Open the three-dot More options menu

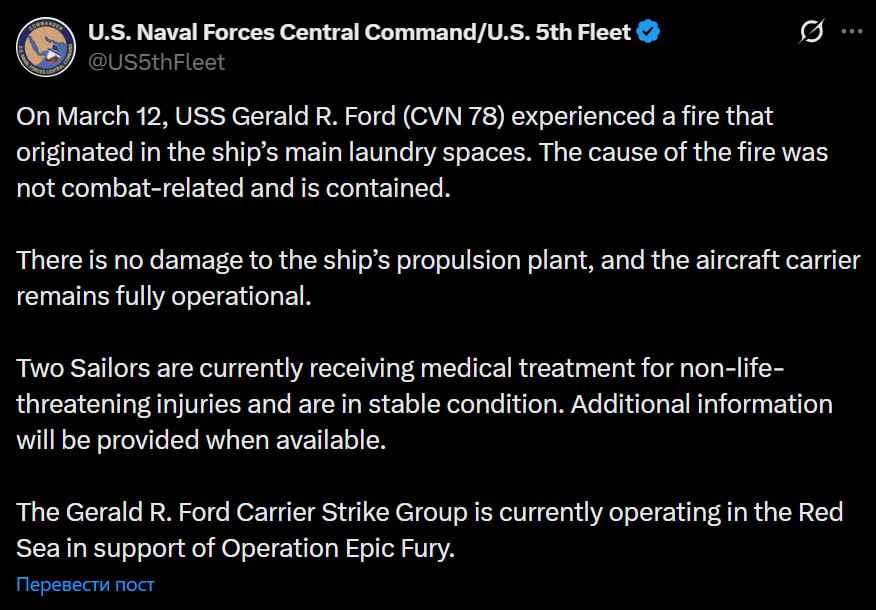851,32
